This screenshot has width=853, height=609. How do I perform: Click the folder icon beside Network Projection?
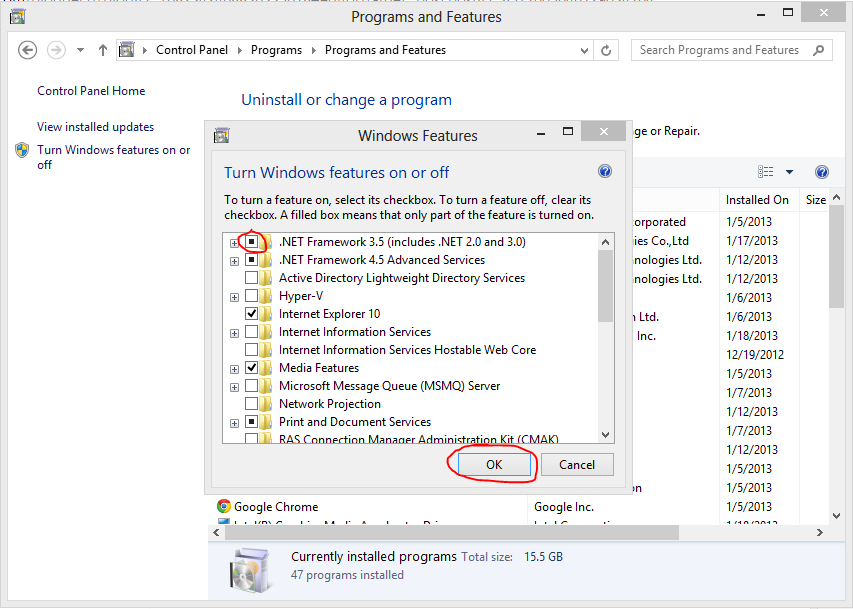(x=265, y=403)
